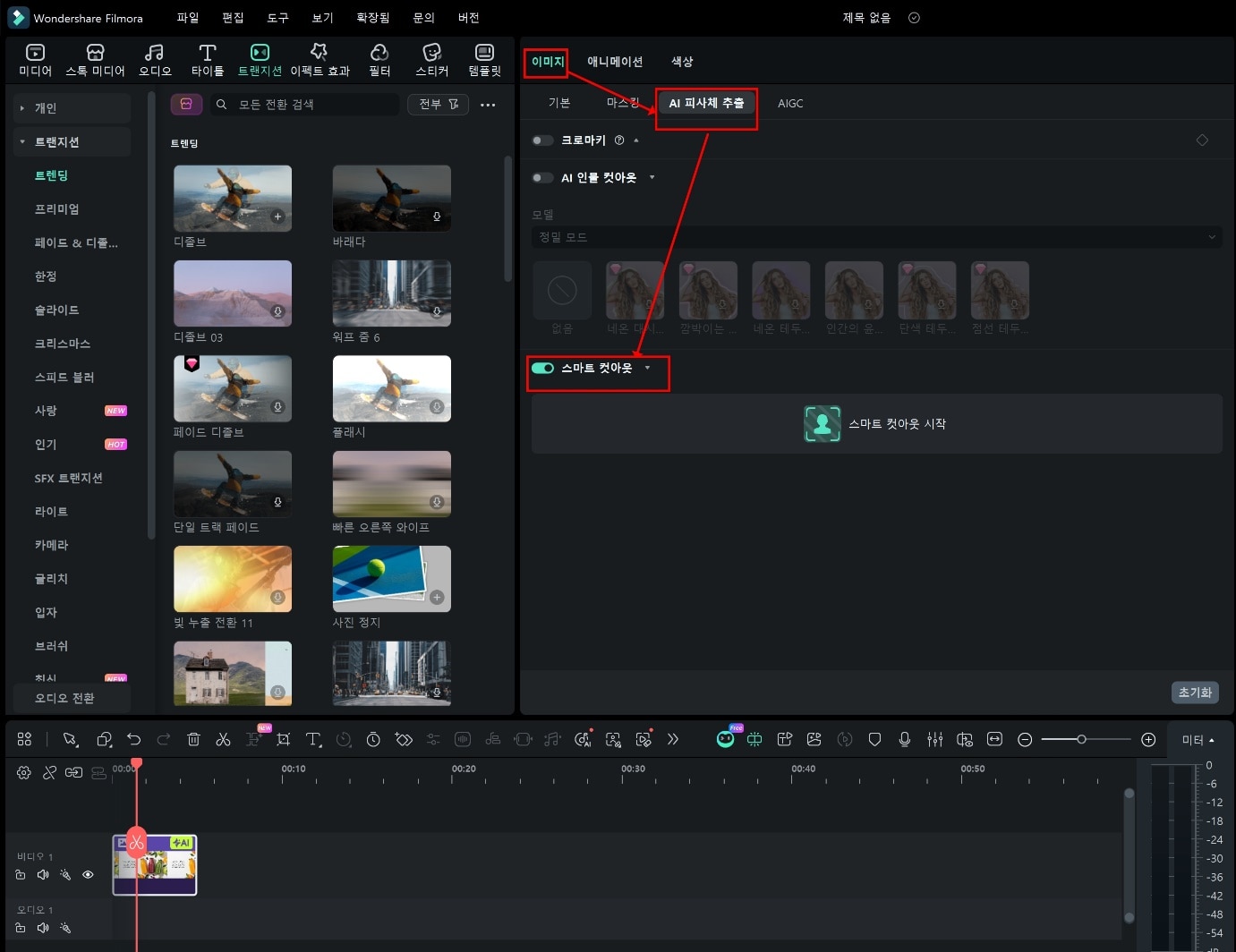Enable the AI 인물 컷아웃 toggle

(542, 178)
